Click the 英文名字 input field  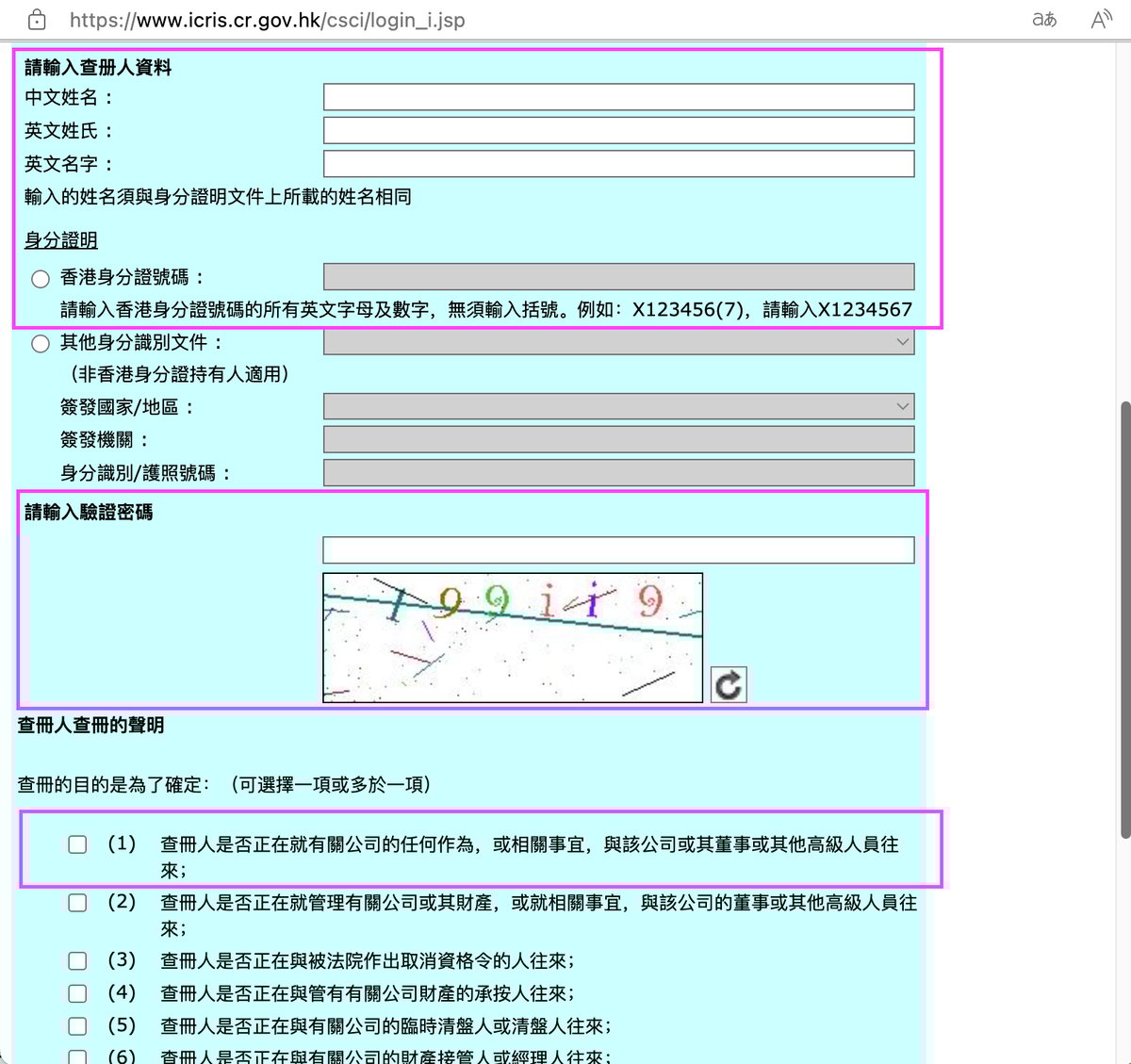pos(618,164)
